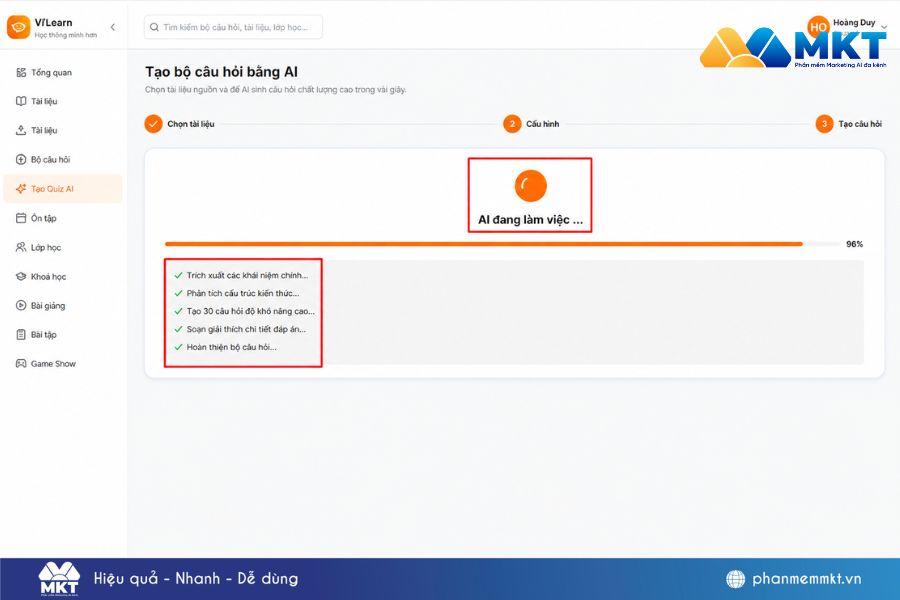Focus the search box for question sets
Viewport: 900px width, 600px height.
pyautogui.click(x=233, y=27)
